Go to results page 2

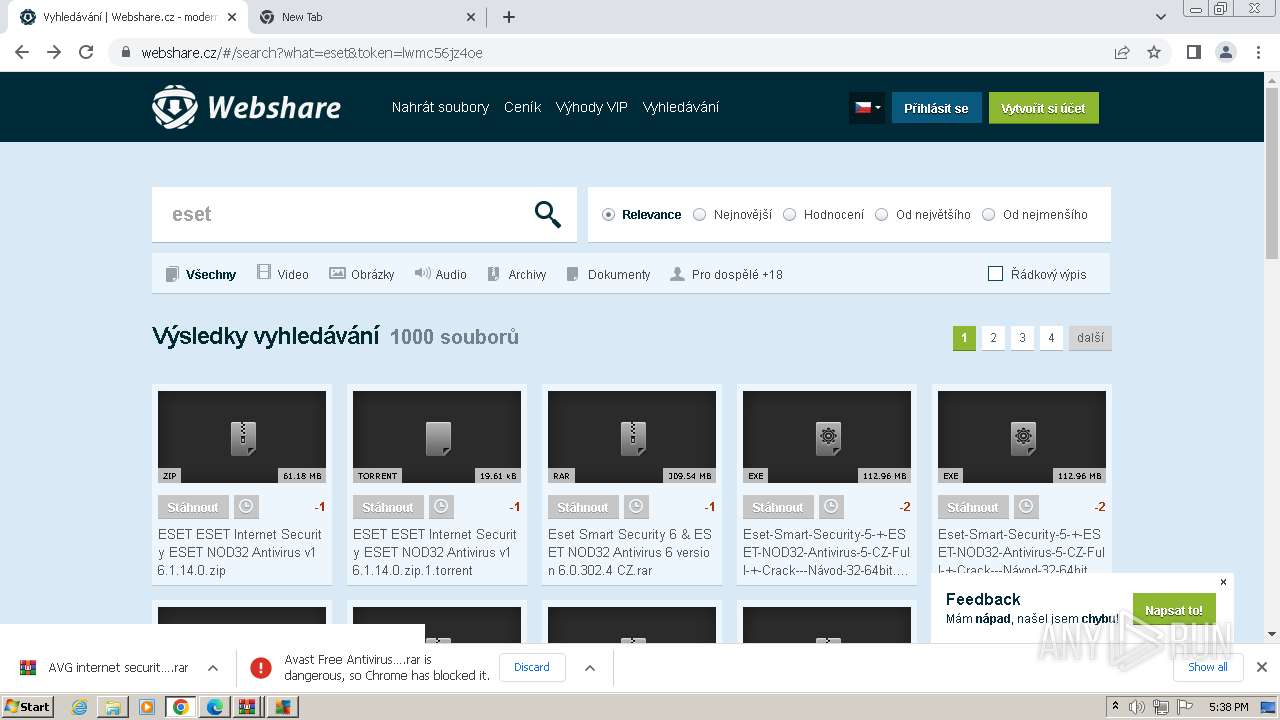point(993,338)
